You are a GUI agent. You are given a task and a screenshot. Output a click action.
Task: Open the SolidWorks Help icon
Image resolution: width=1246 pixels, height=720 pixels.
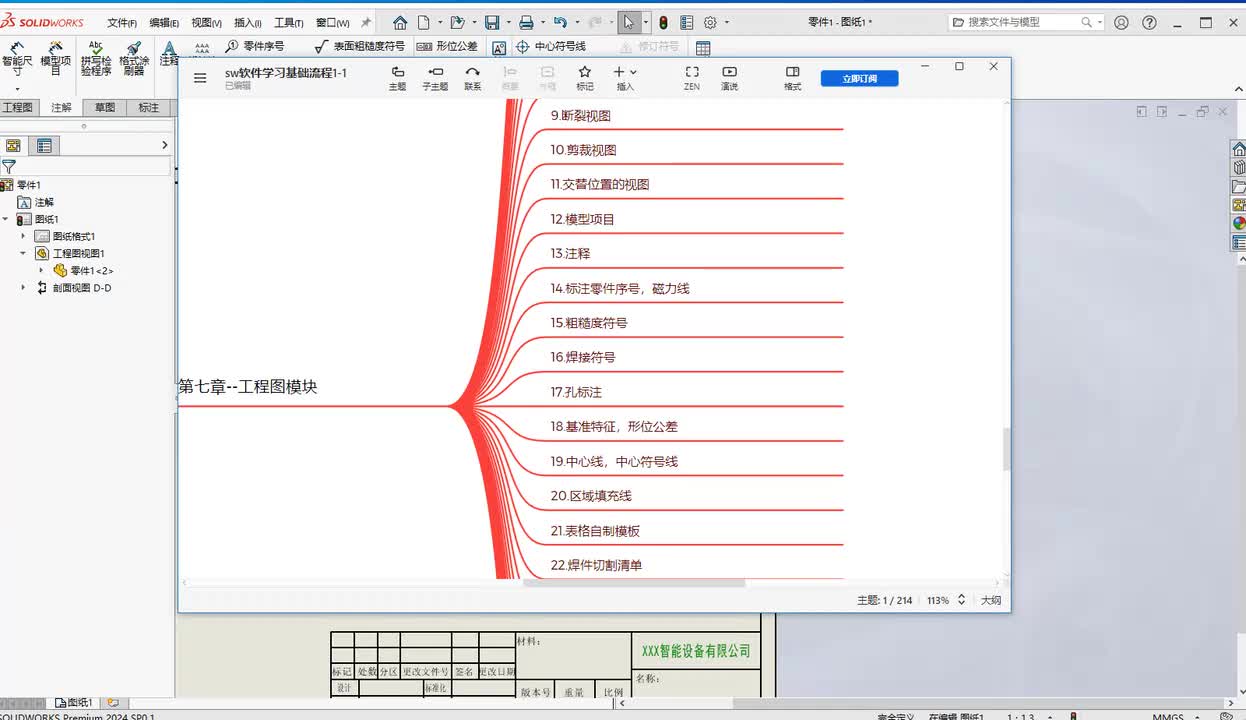coord(1150,22)
